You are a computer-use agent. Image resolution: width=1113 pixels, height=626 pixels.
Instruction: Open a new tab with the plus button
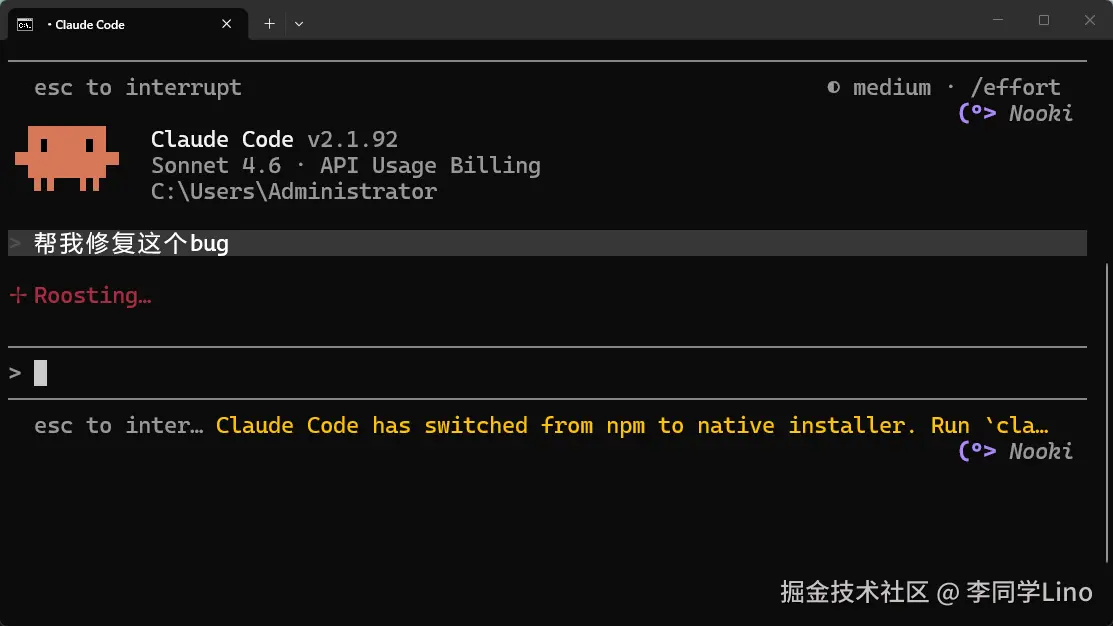pos(269,24)
